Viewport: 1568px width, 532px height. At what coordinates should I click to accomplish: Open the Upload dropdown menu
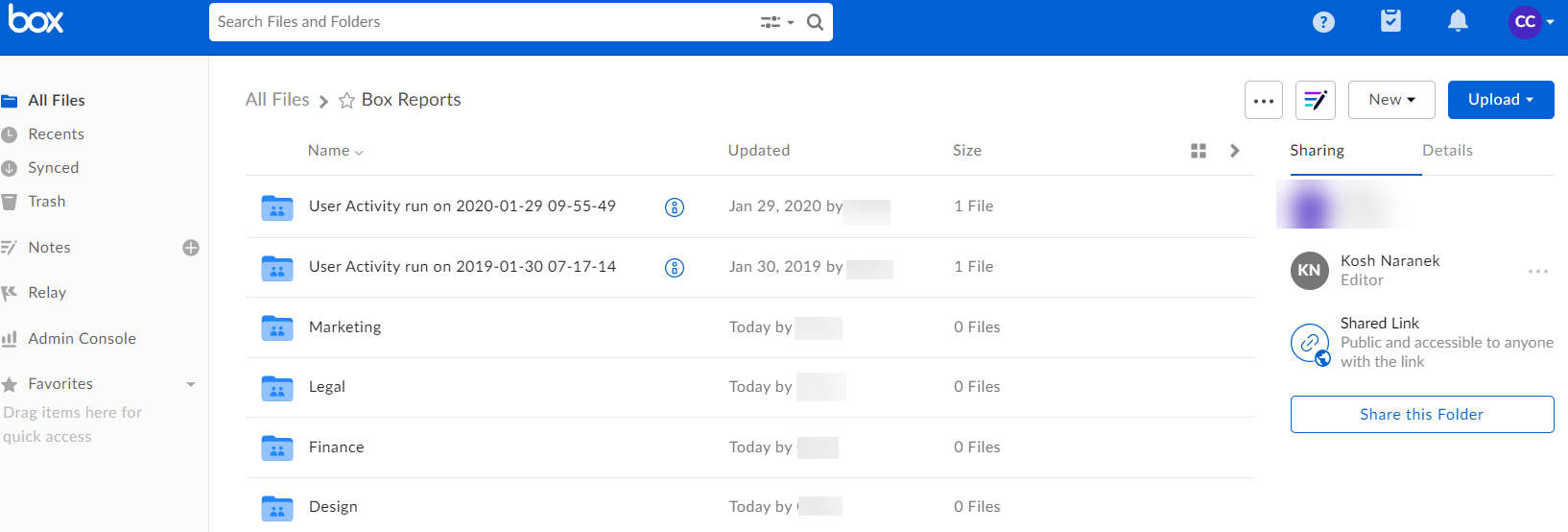[x=1500, y=100]
